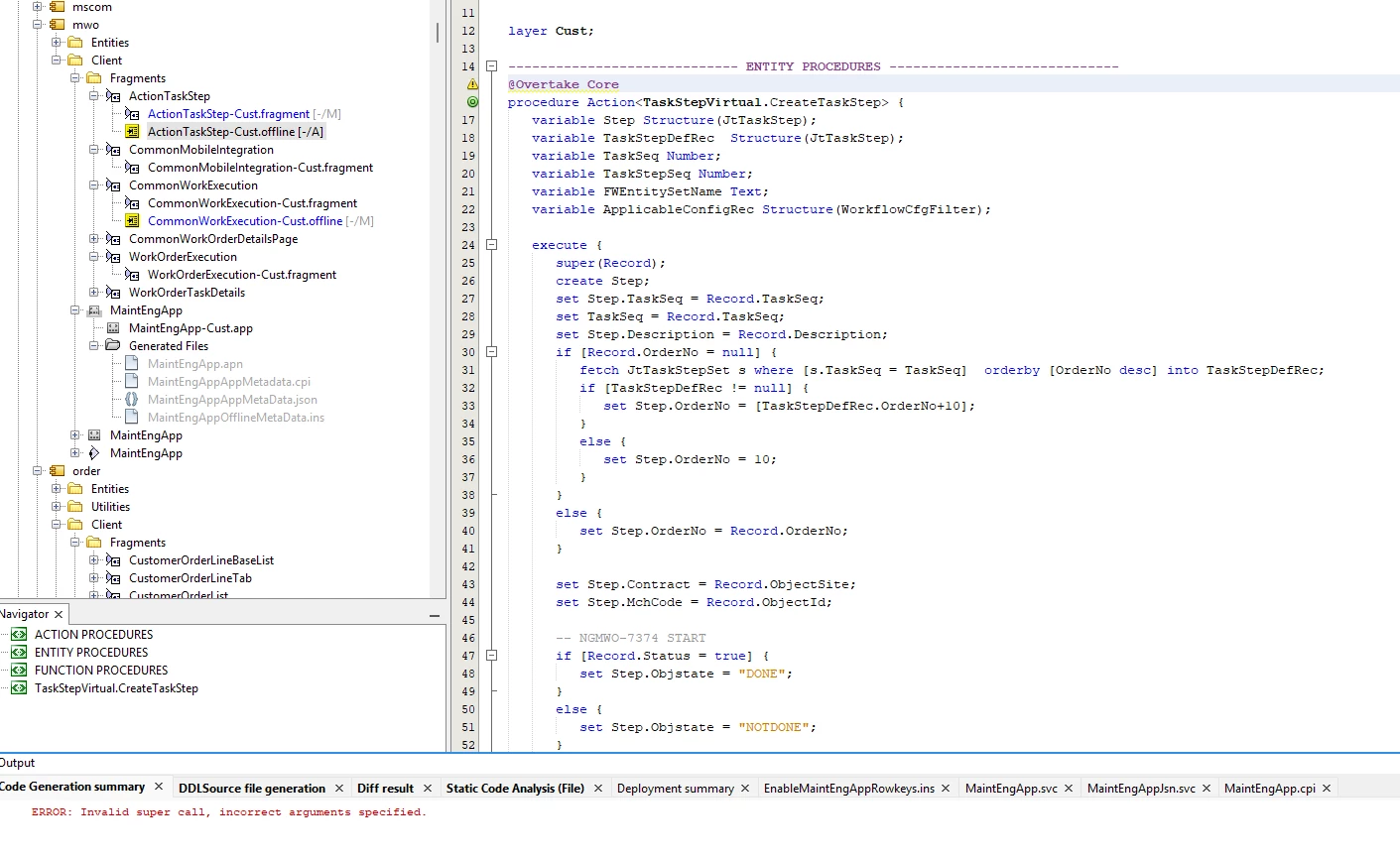Screen dimensions: 1400x860
Task: Minimize the Navigator panel
Action: point(435,615)
